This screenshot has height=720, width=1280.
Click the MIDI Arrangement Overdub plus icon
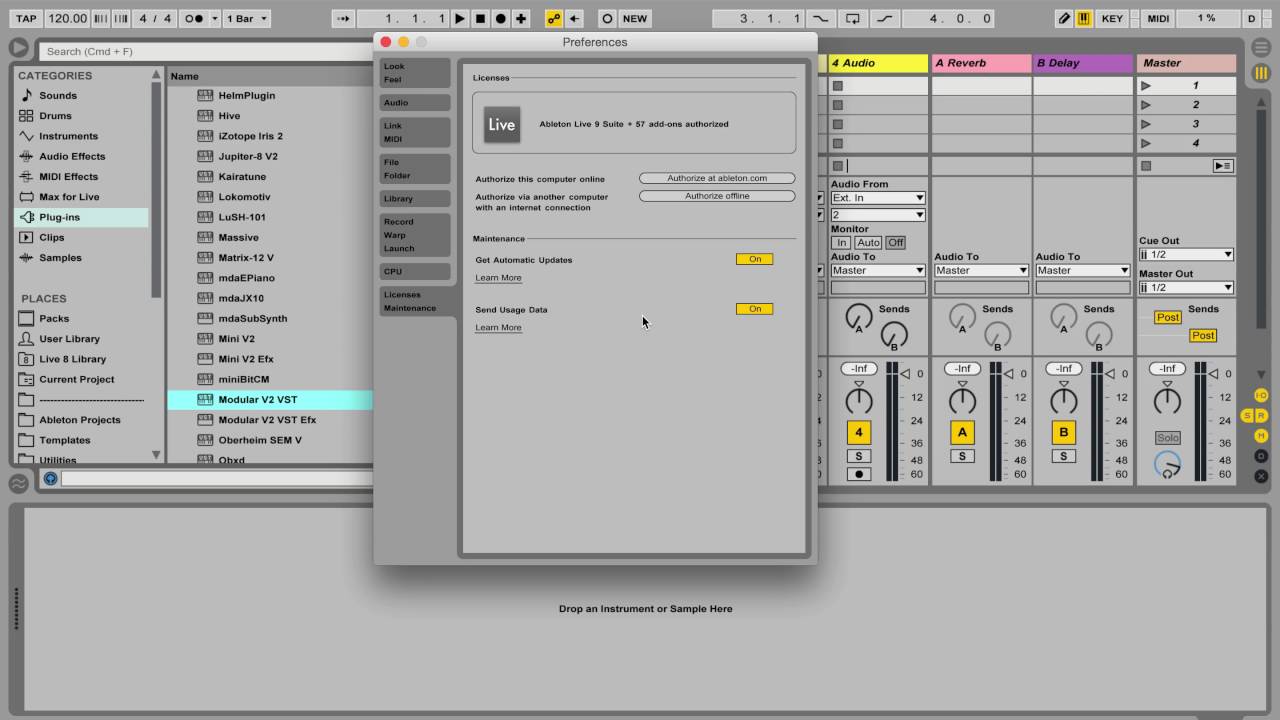point(521,18)
